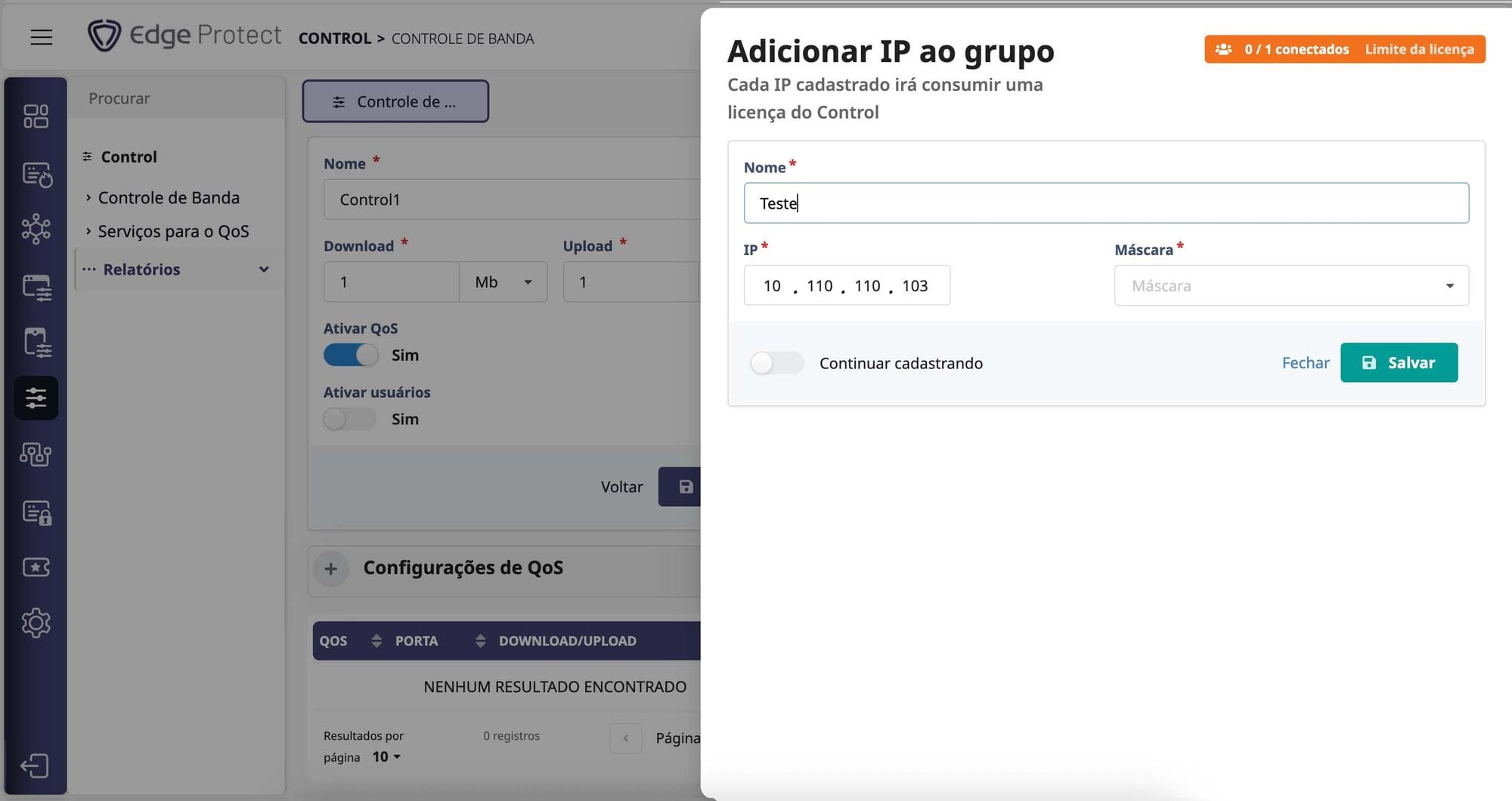1512x801 pixels.
Task: Click the Salvar button
Action: [x=1399, y=363]
